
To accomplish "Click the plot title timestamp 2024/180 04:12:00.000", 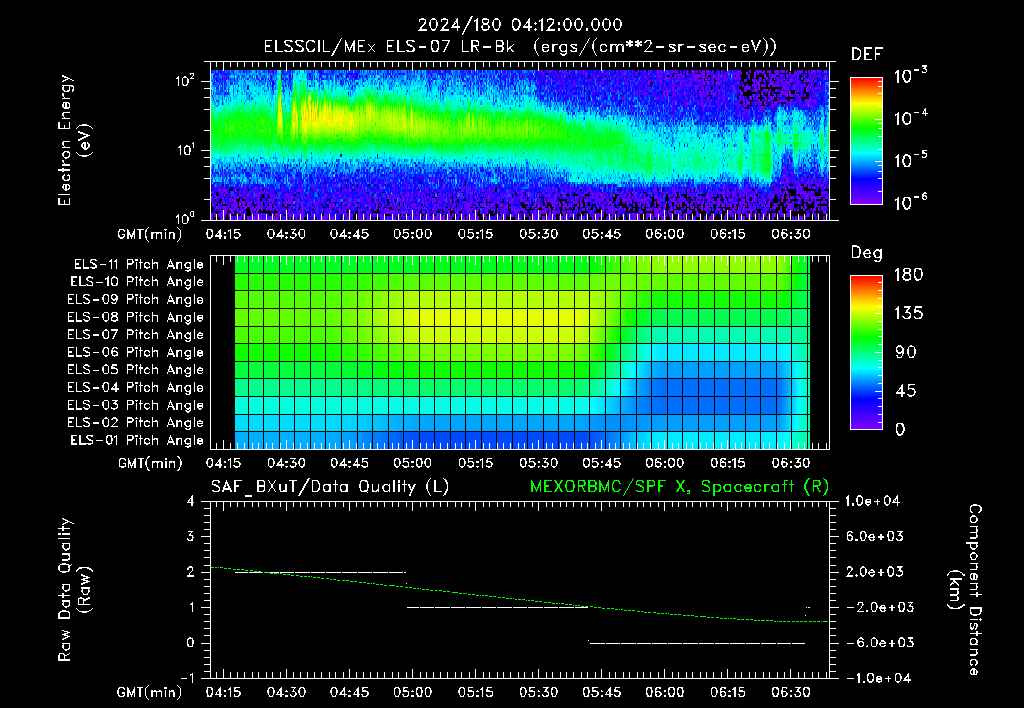I will tap(520, 25).
